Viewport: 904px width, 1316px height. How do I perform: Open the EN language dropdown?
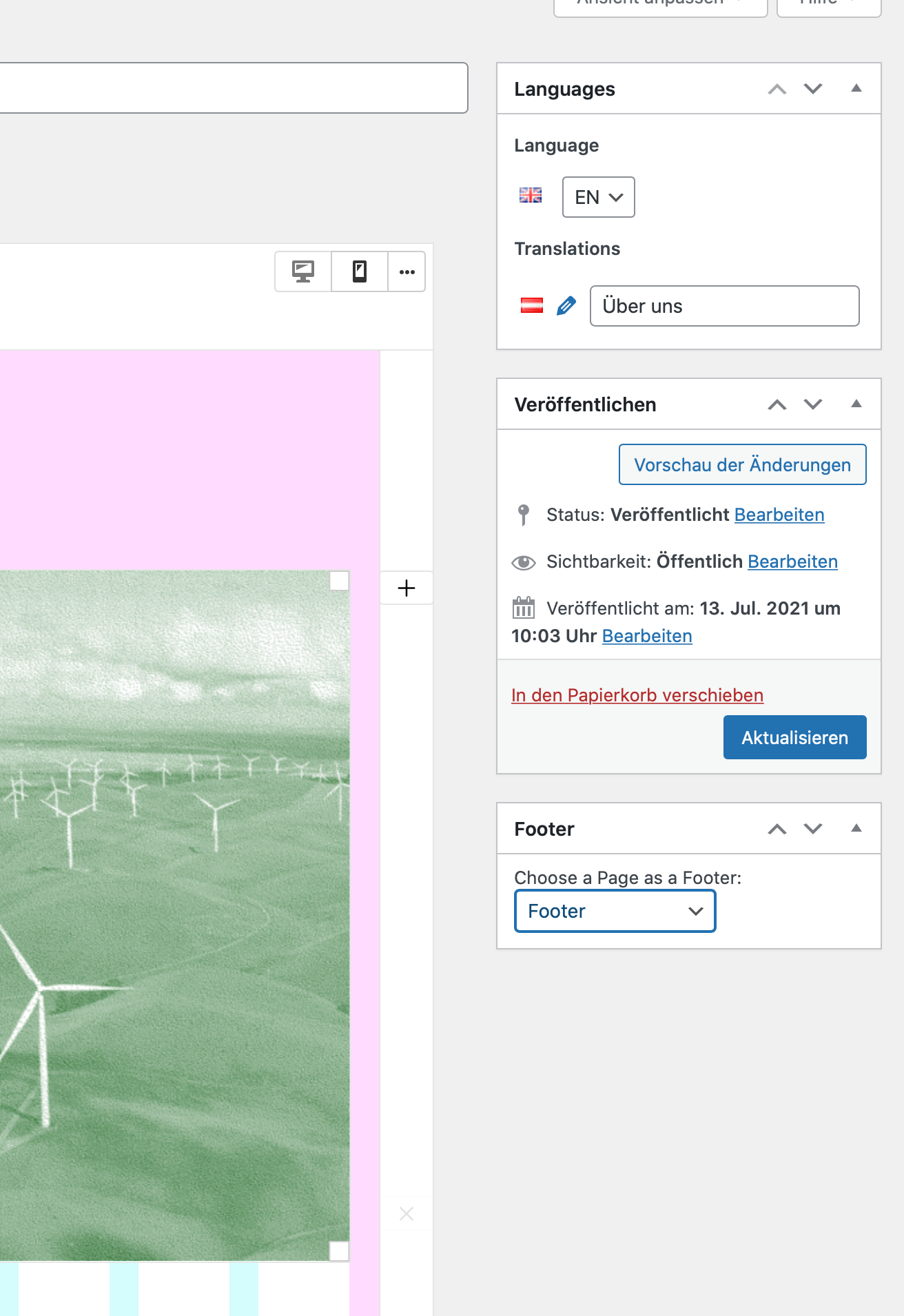pos(598,197)
